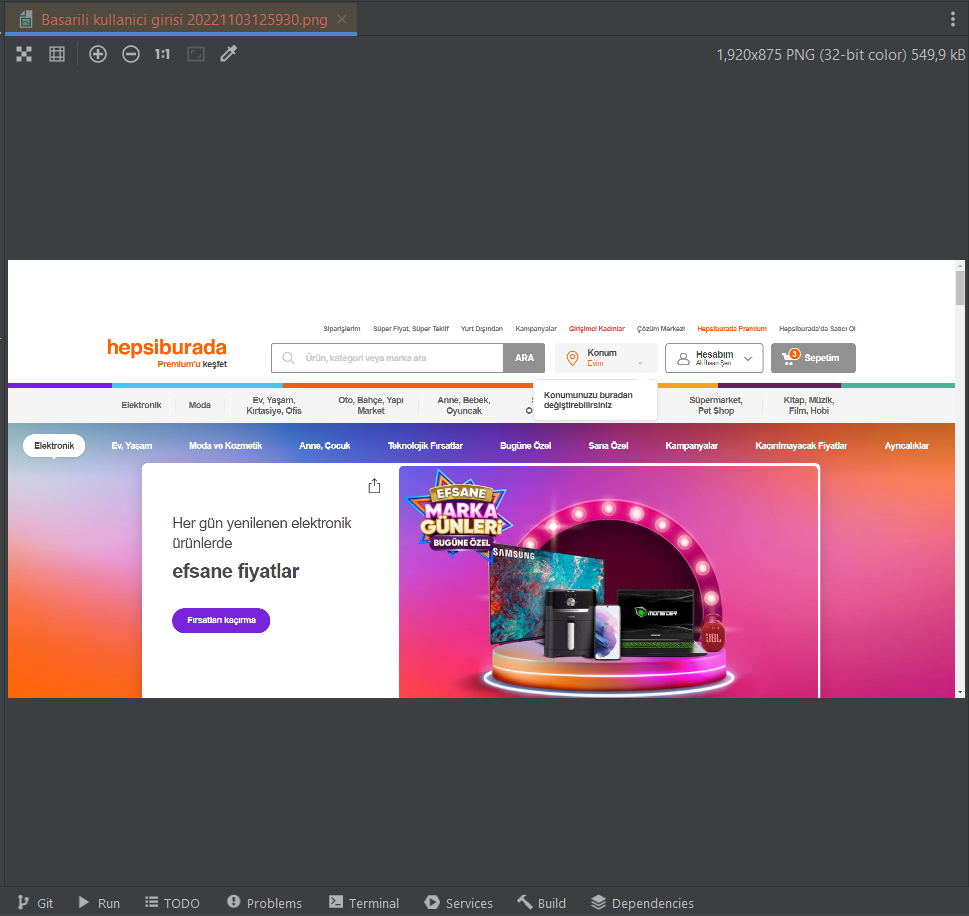Open the editor tab options menu
The width and height of the screenshot is (969, 916).
952,19
